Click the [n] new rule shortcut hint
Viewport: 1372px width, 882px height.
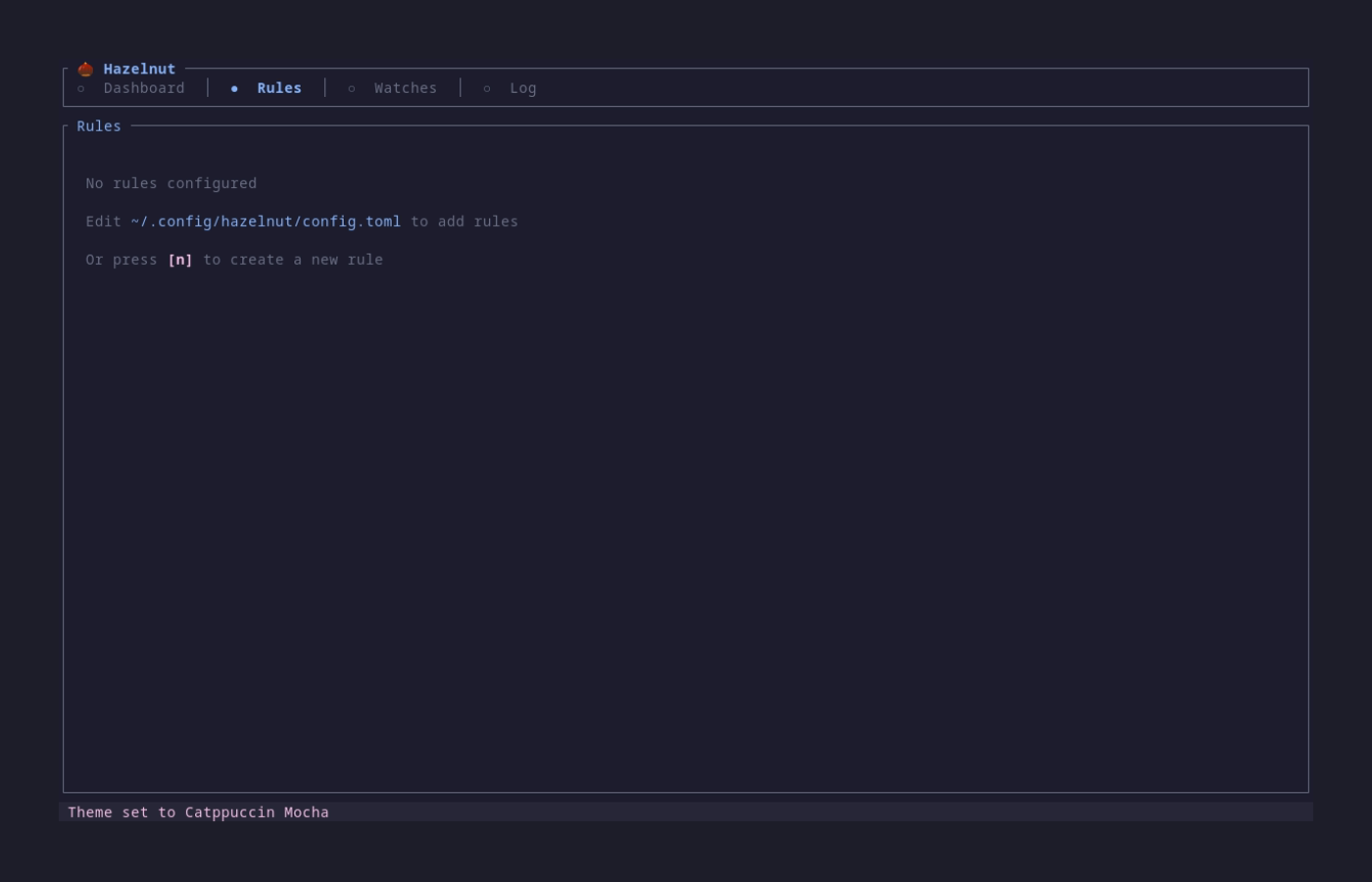(x=179, y=259)
